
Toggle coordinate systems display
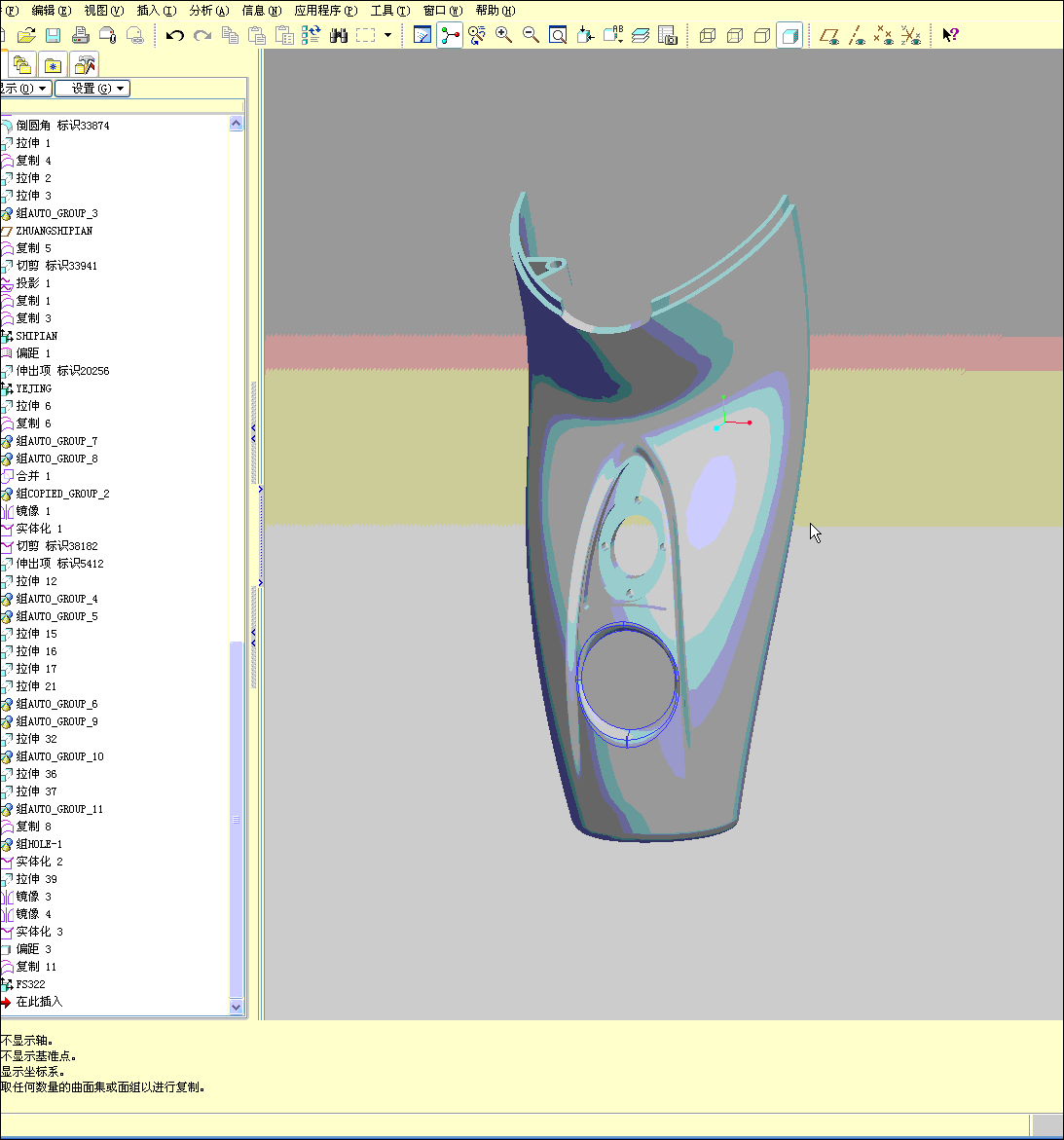click(910, 35)
